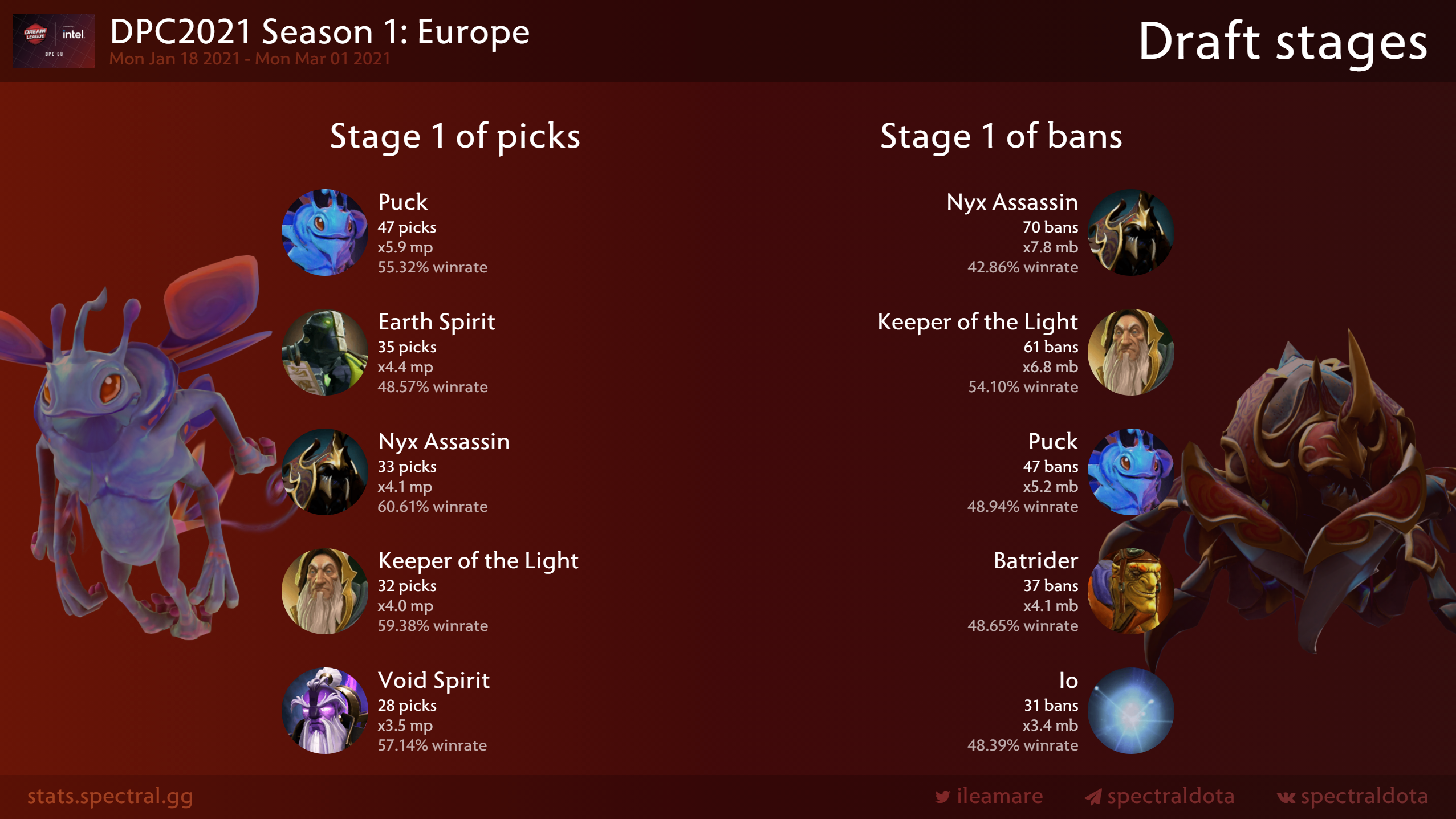Open the spectraldota VK link
The height and width of the screenshot is (819, 1456).
point(1352,796)
